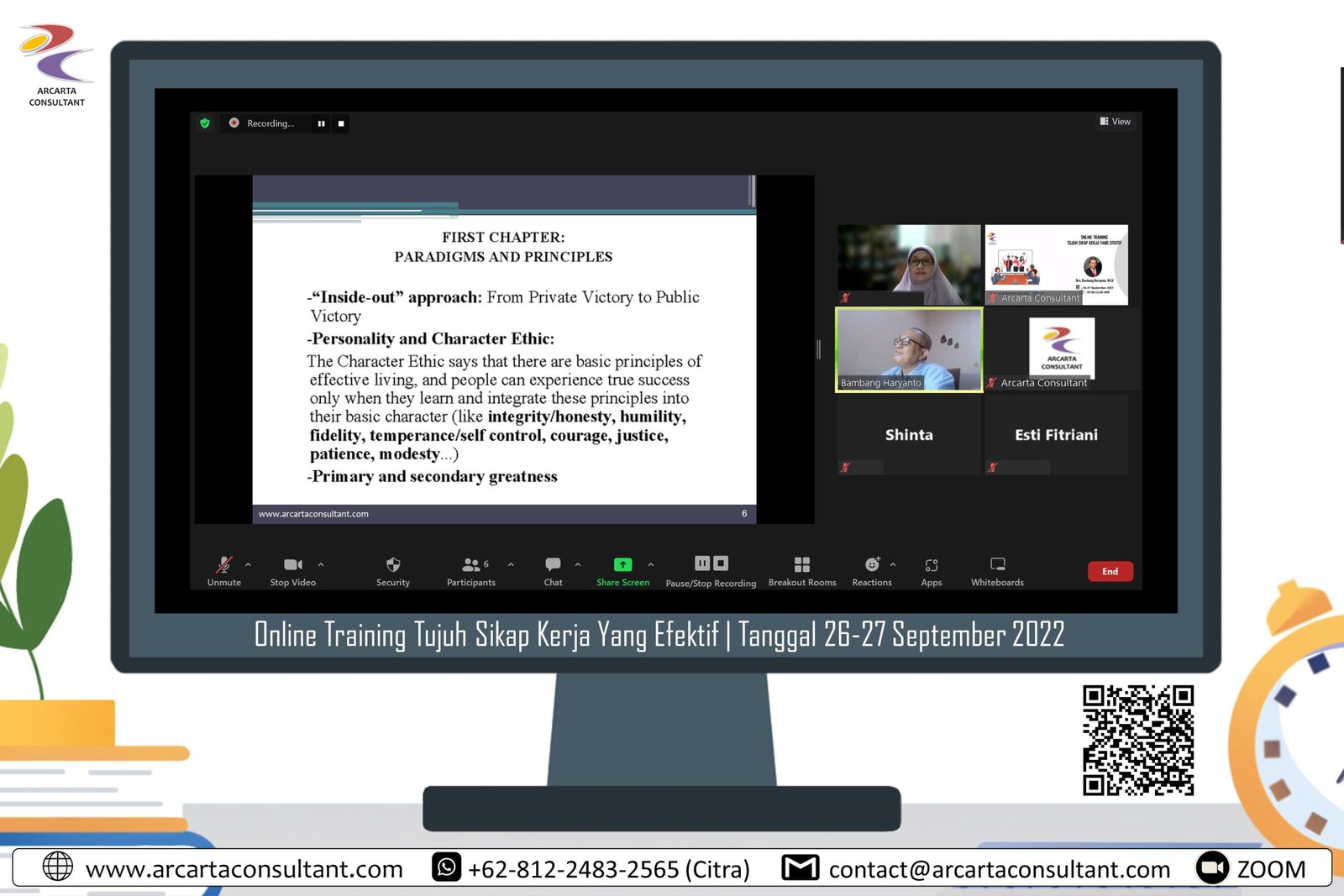Expand video options arrow beside Stop Video
Image resolution: width=1344 pixels, height=896 pixels.
(321, 564)
